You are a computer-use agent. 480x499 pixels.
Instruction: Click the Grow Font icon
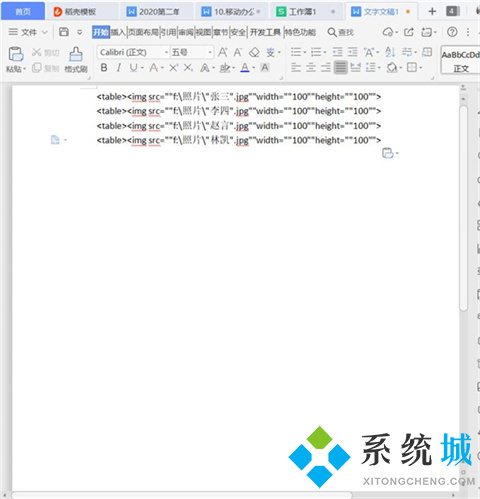pyautogui.click(x=223, y=52)
